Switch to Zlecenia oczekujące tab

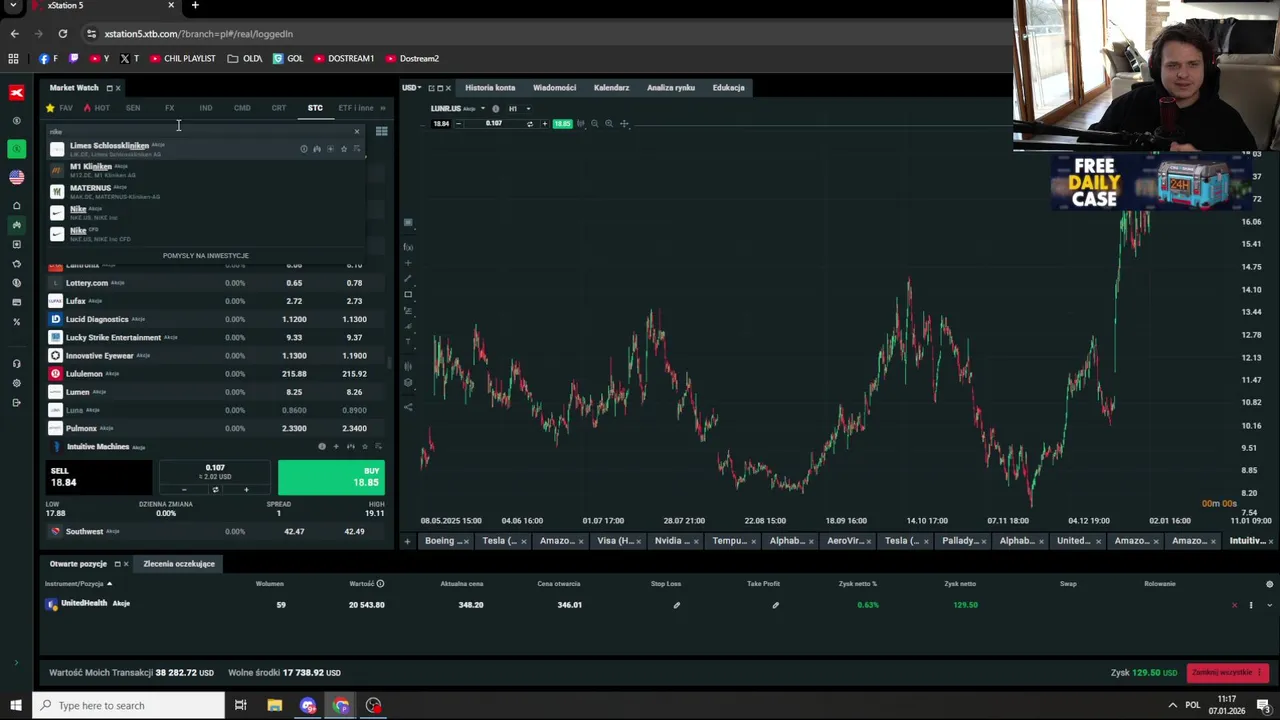point(179,564)
